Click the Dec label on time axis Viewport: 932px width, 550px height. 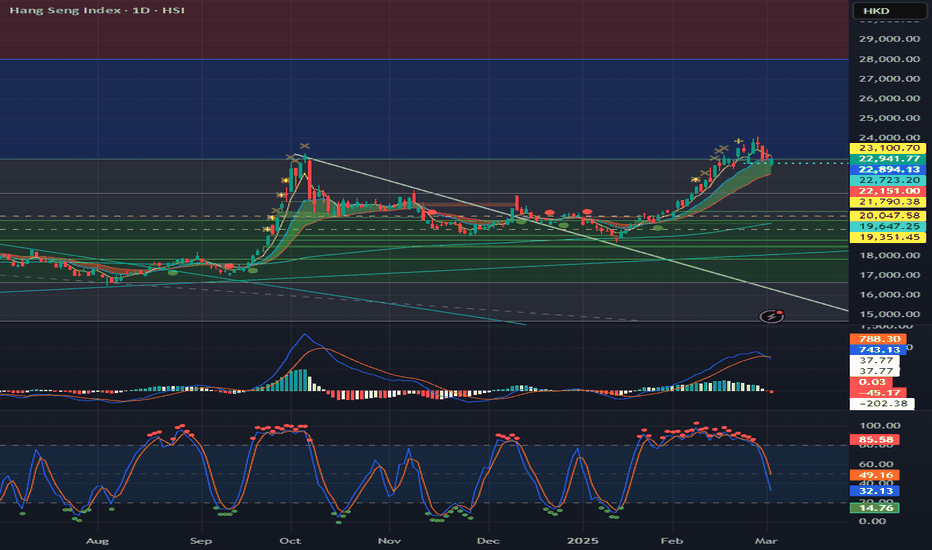coord(488,540)
